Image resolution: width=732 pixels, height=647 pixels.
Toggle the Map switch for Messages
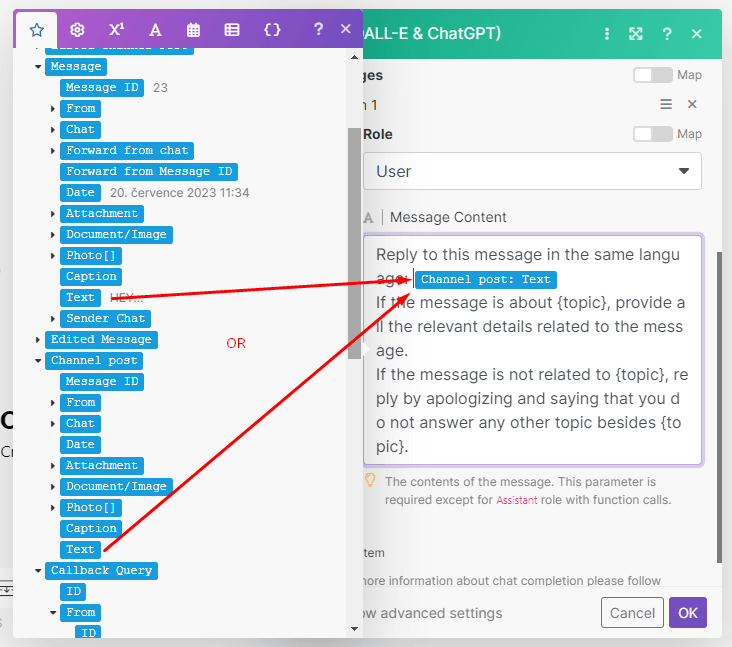coord(652,75)
